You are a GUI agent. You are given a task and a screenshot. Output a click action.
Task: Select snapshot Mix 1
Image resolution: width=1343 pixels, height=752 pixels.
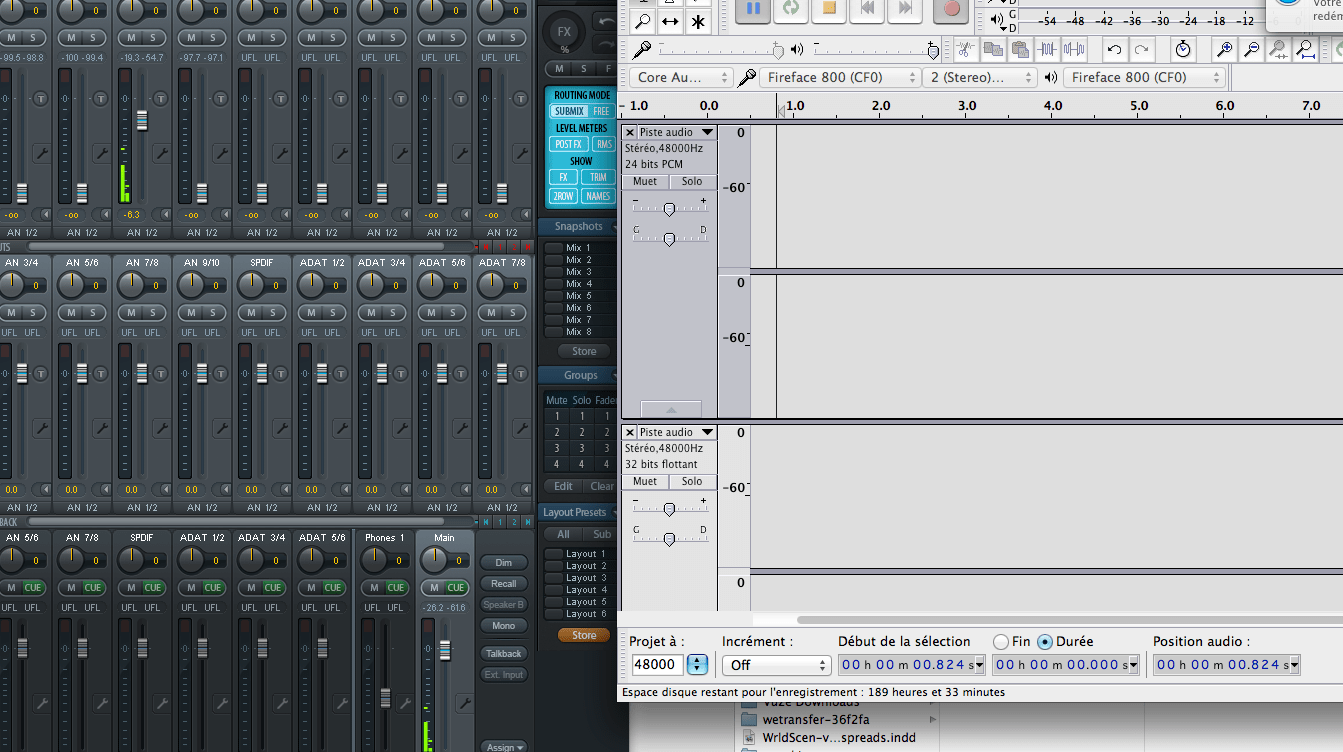579,248
